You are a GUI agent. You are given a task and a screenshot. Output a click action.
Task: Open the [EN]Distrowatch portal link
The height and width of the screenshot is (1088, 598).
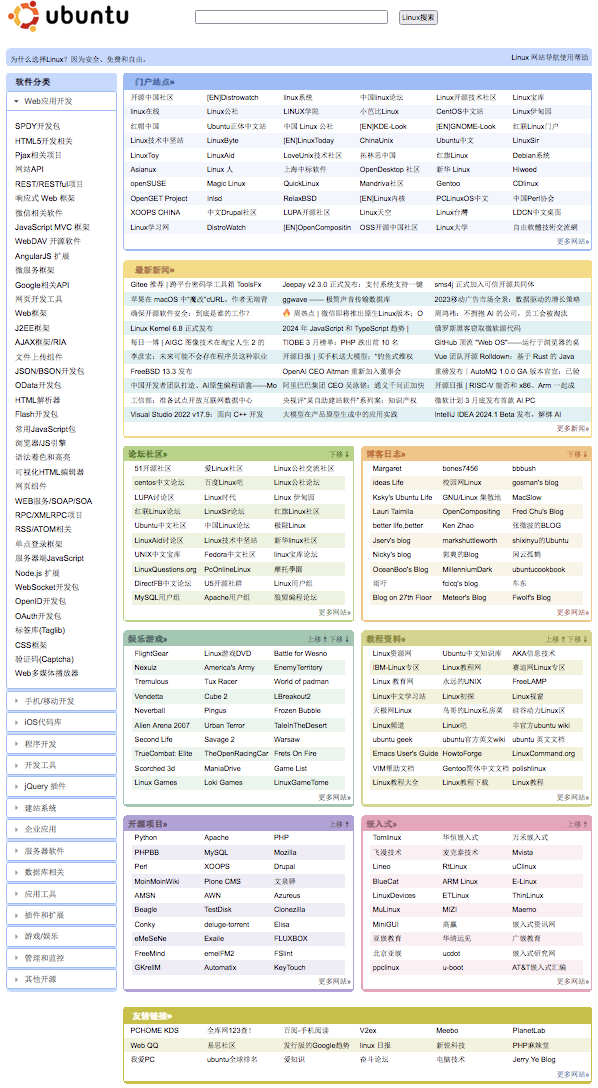pyautogui.click(x=232, y=98)
